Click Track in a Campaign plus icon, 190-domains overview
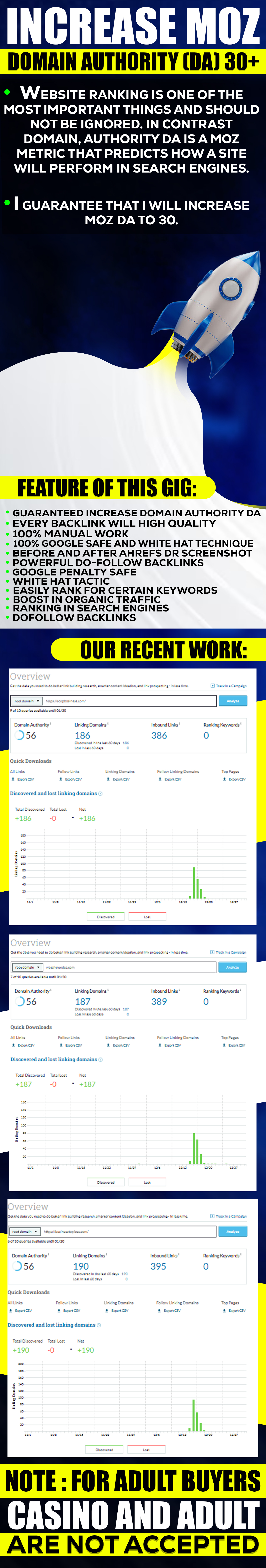The height and width of the screenshot is (1568, 266). 213,1216
